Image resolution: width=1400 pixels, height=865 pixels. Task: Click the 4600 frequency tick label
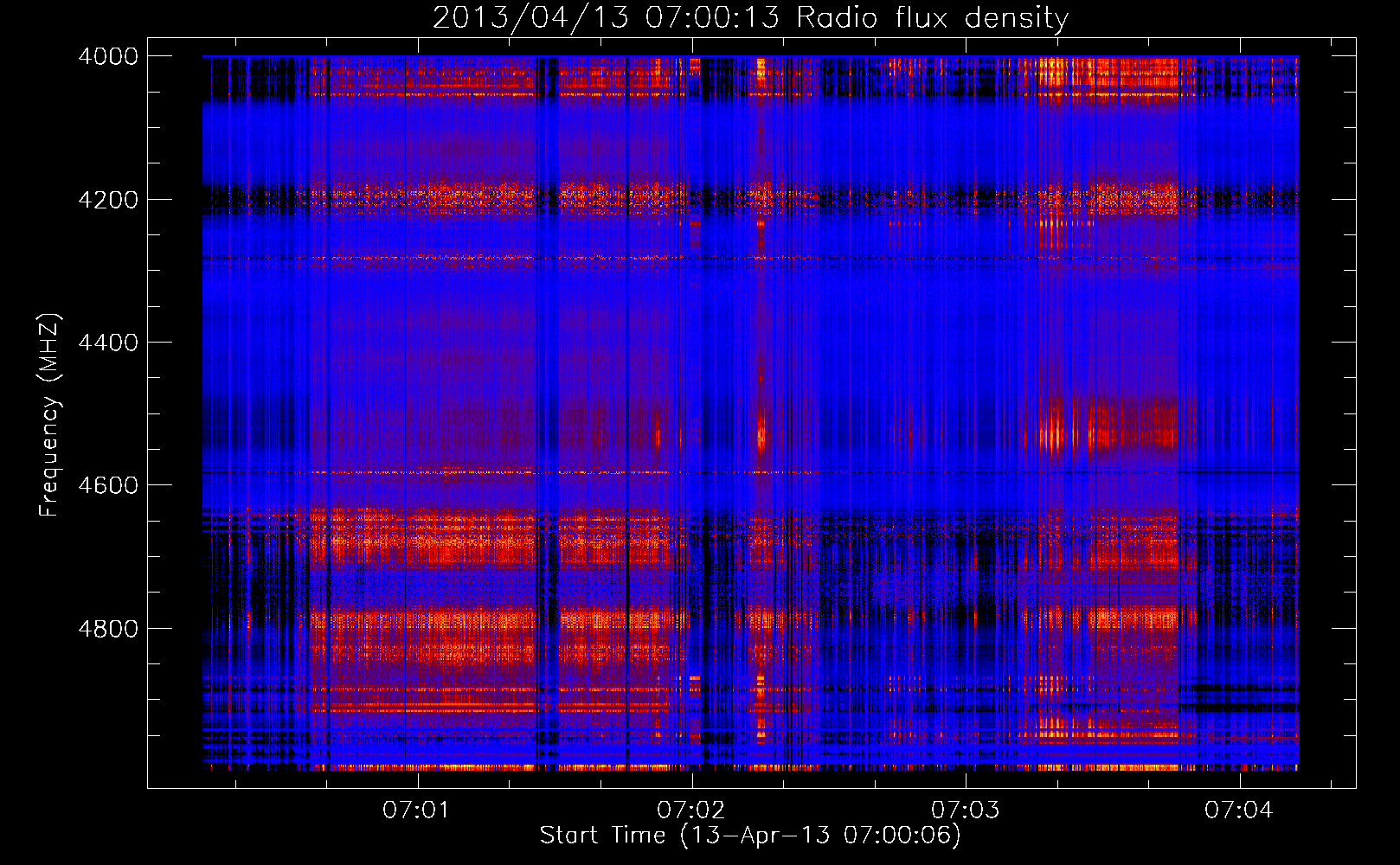tap(108, 485)
